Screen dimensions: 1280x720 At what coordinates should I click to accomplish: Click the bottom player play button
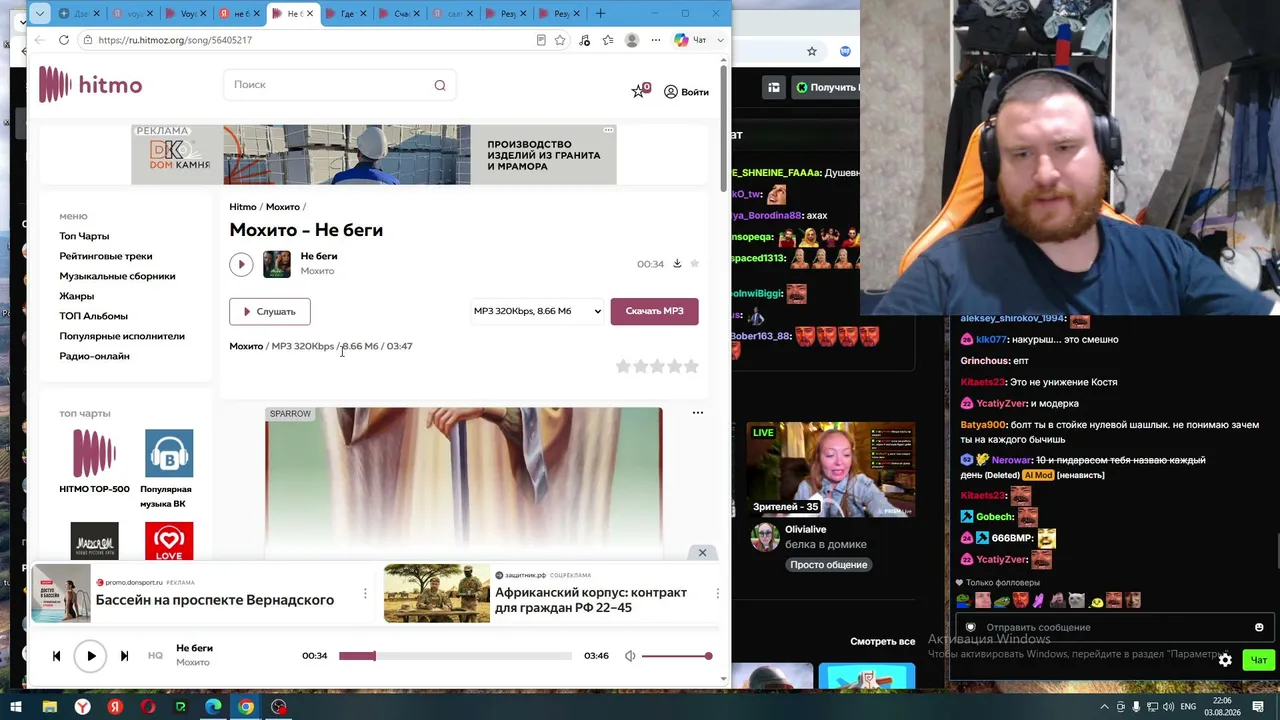[90, 656]
